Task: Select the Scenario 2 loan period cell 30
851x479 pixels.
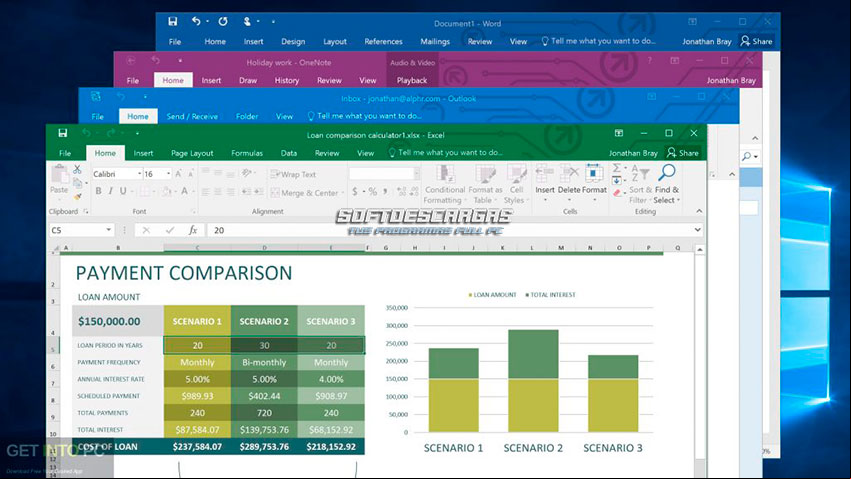Action: (264, 346)
